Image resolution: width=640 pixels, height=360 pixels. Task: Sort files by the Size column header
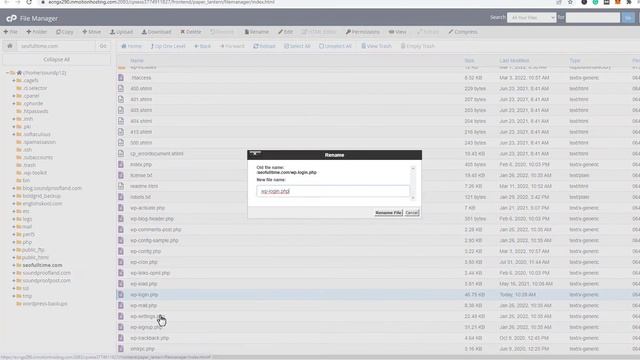(469, 60)
